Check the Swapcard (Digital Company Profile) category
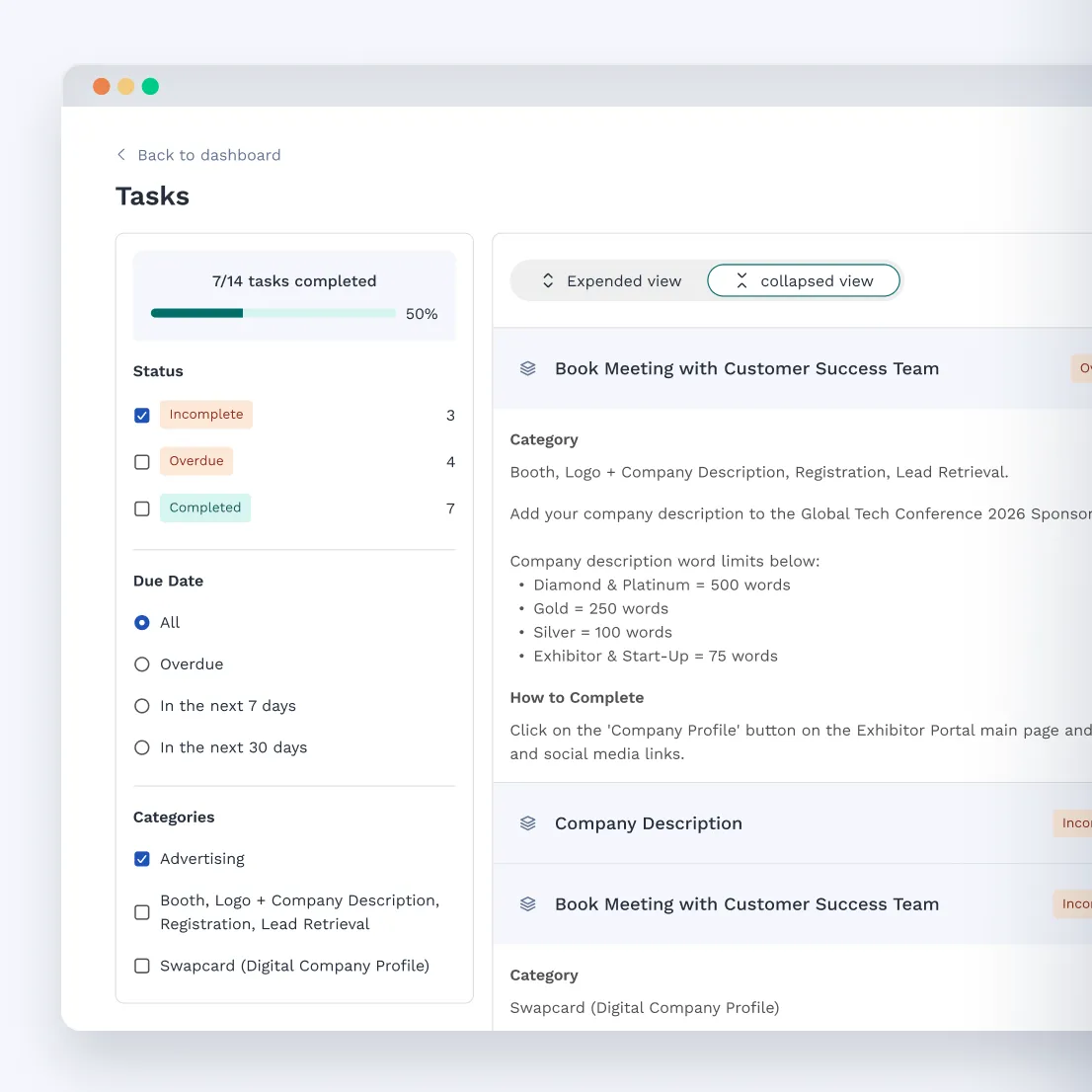 click(x=141, y=966)
